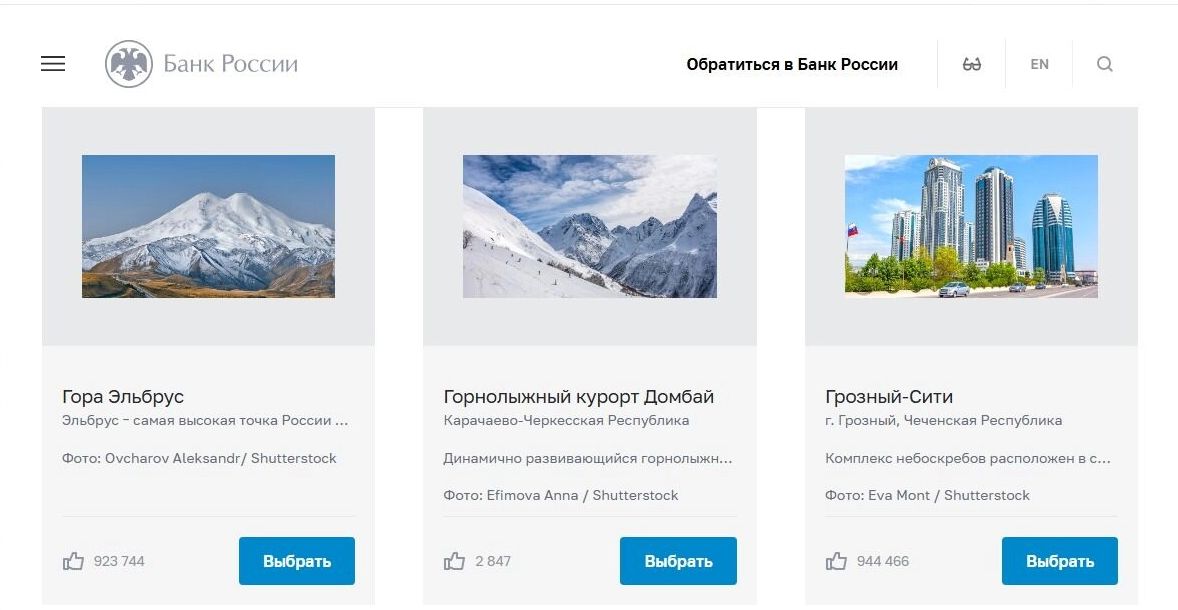
Task: Choose Грозный-Сити with Выбрать button
Action: click(1059, 561)
